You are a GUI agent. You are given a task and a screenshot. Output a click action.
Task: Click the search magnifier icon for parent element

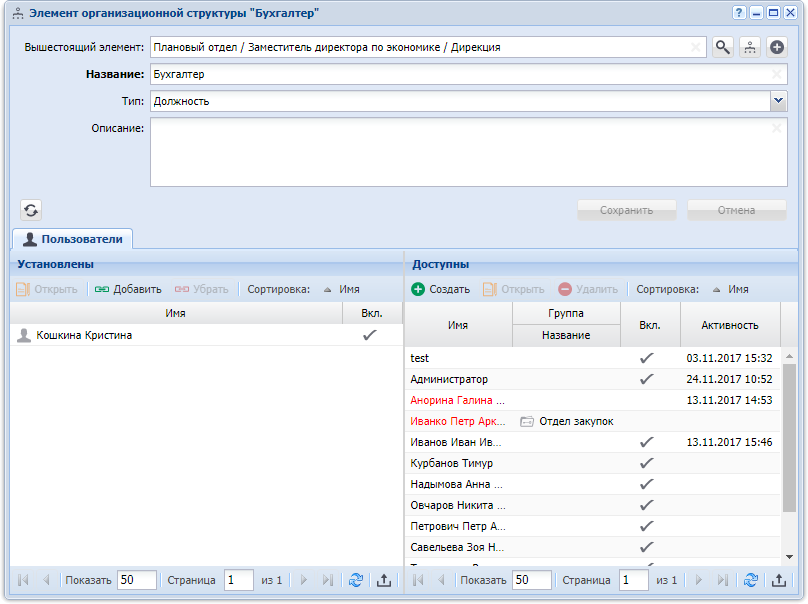point(723,47)
